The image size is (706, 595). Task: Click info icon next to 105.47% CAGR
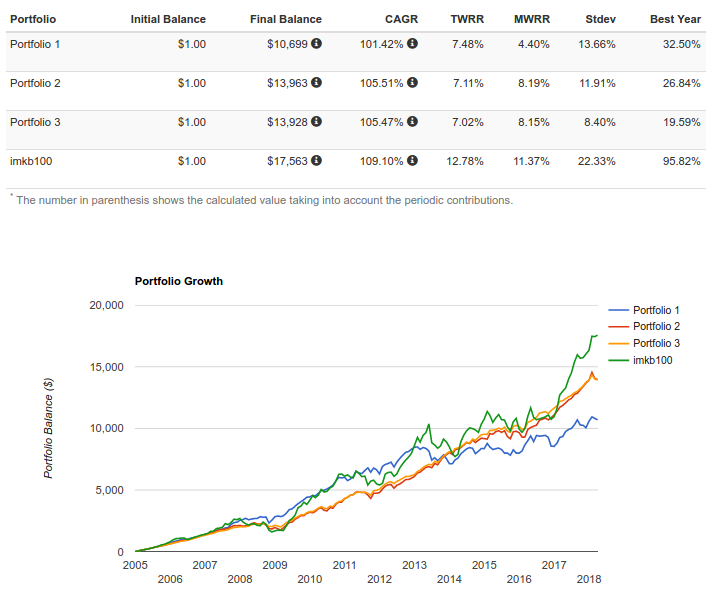click(412, 122)
